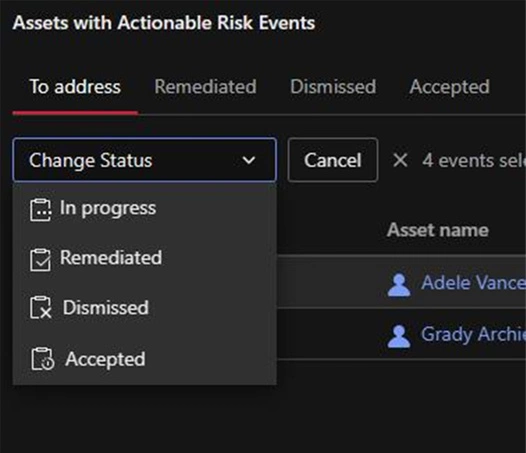Sort by the Asset name column header
The height and width of the screenshot is (453, 526).
pyautogui.click(x=438, y=230)
